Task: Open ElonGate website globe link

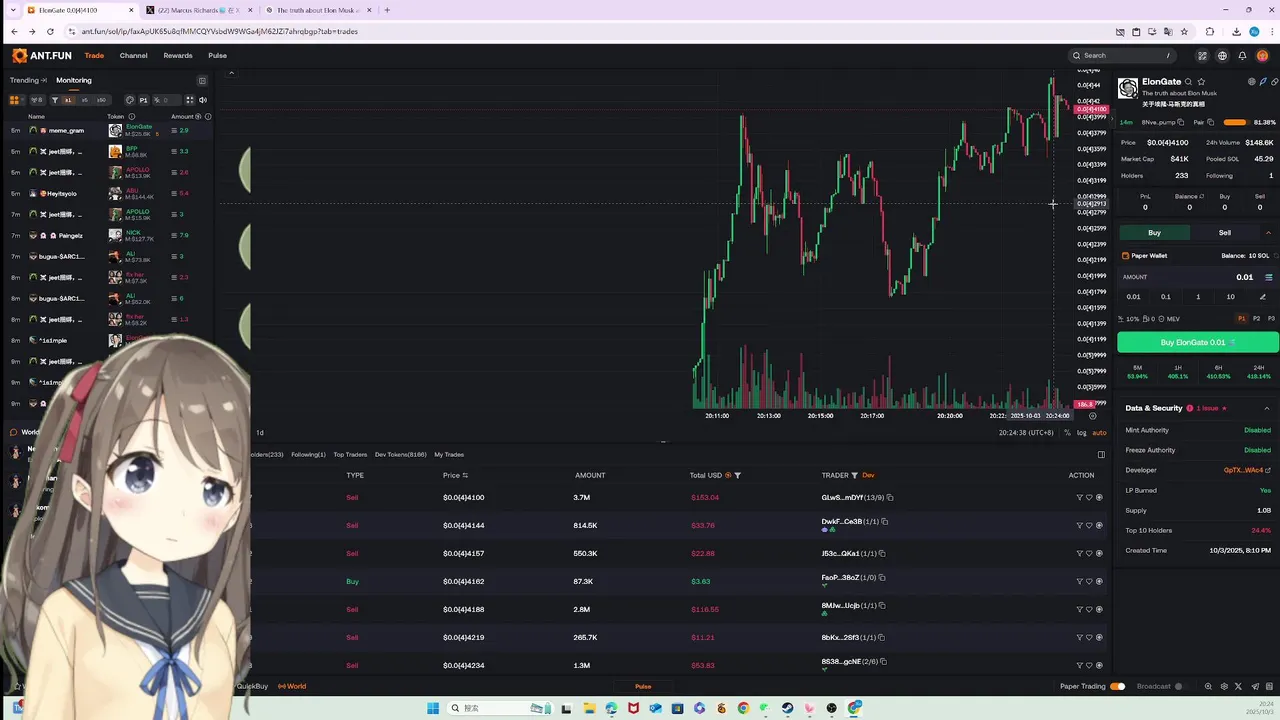Action: 1252,82
